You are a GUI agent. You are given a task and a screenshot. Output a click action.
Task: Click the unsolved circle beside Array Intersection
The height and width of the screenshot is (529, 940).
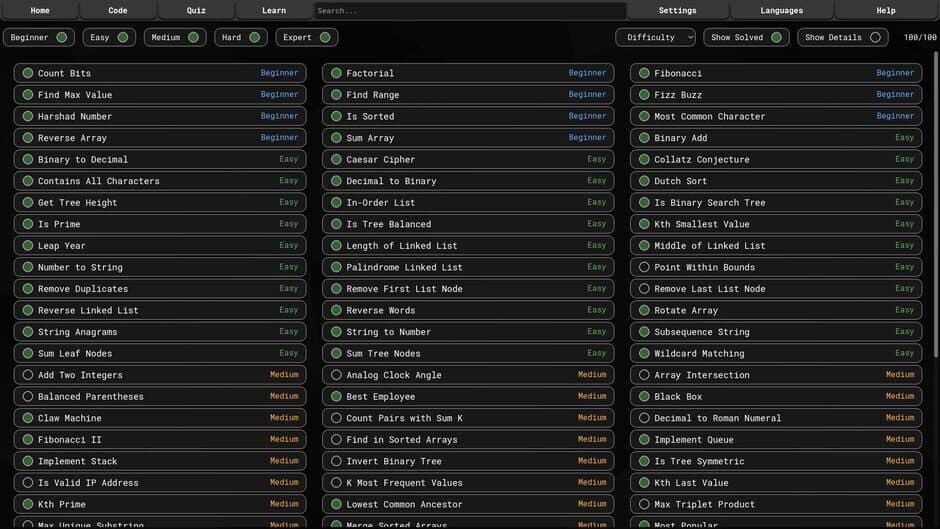tap(644, 375)
